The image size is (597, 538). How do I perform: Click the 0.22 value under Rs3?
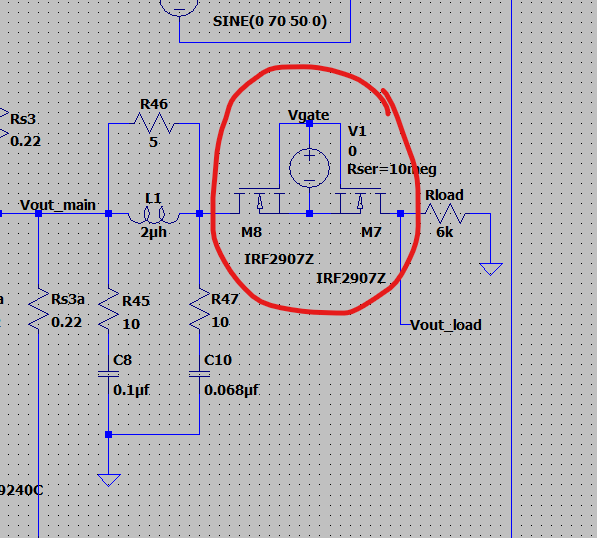[x=25, y=141]
